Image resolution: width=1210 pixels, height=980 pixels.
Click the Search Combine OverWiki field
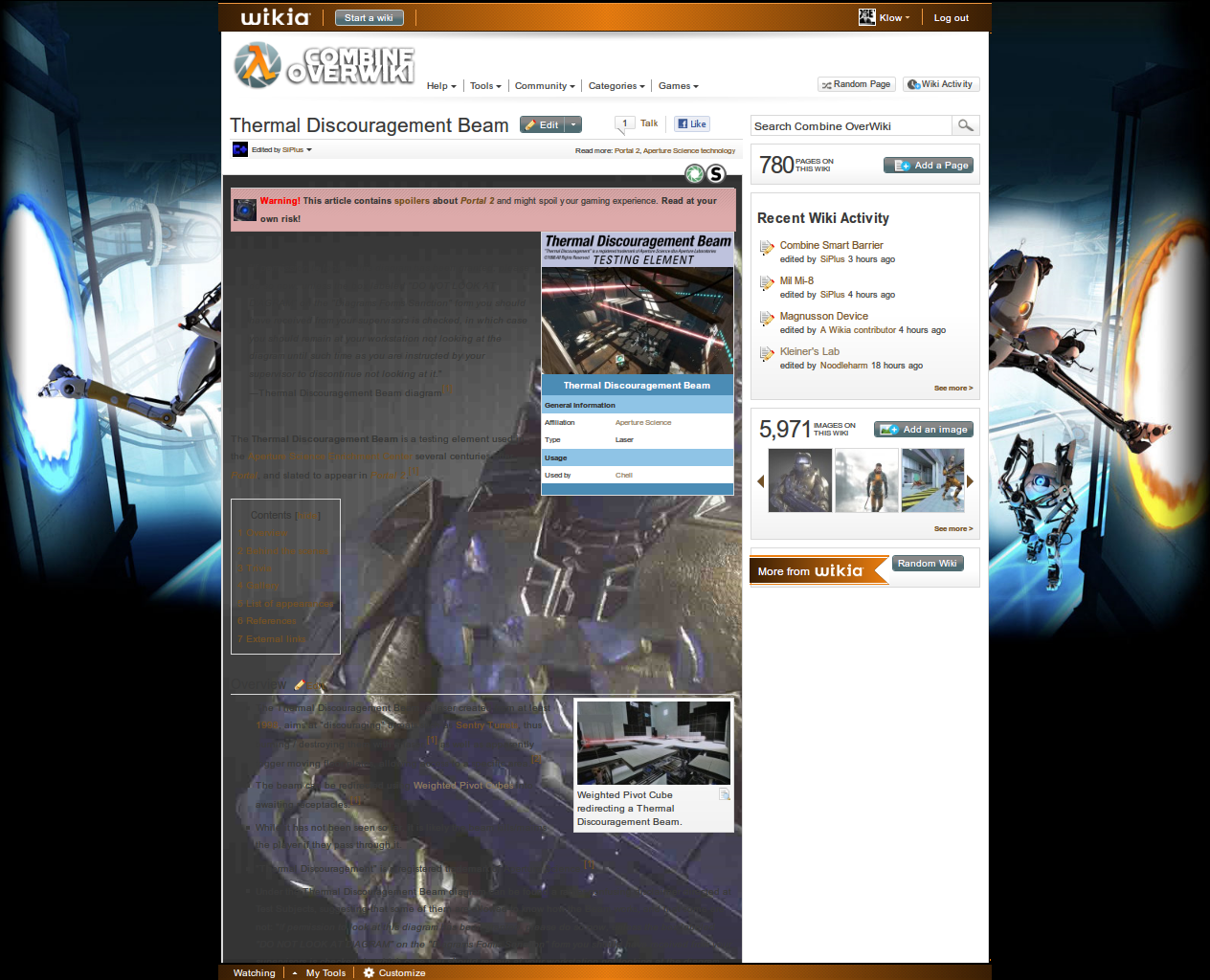click(851, 125)
